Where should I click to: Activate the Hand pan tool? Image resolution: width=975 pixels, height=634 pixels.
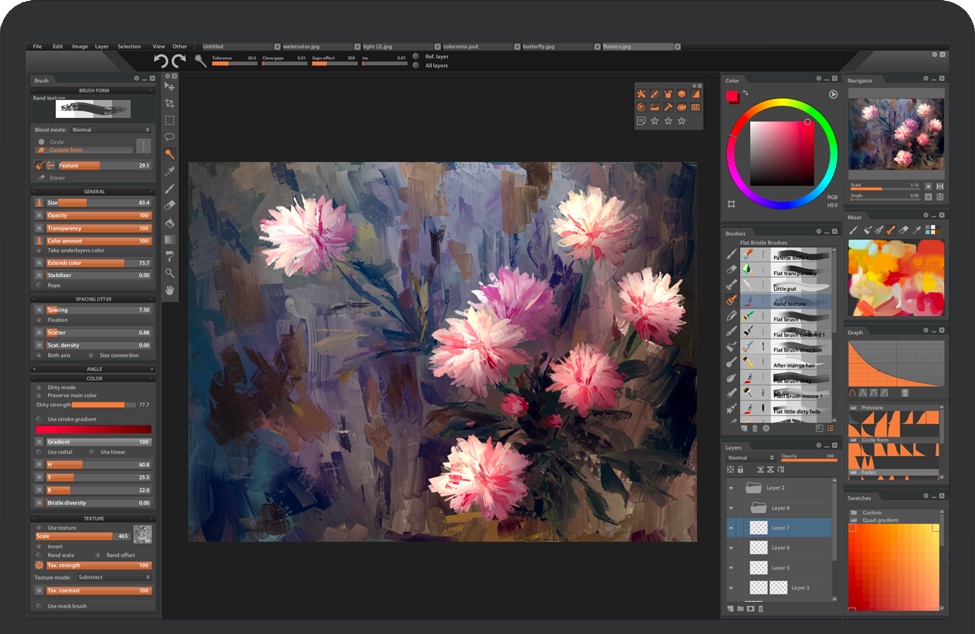click(169, 289)
